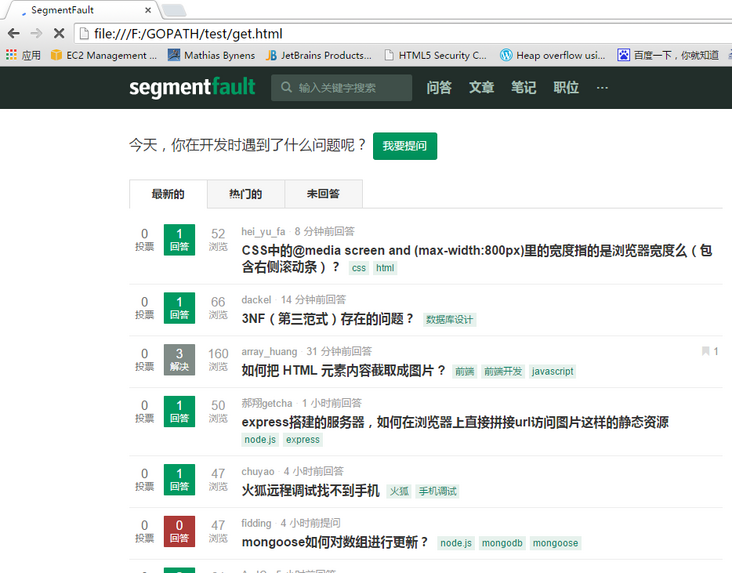Close the SegmentFault browser tab
Image resolution: width=732 pixels, height=573 pixels.
(148, 10)
